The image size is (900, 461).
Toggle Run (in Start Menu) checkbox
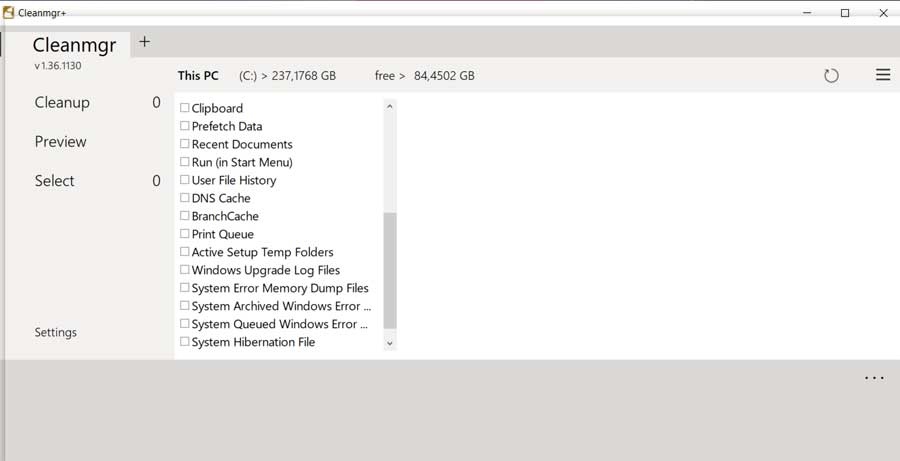click(x=184, y=161)
